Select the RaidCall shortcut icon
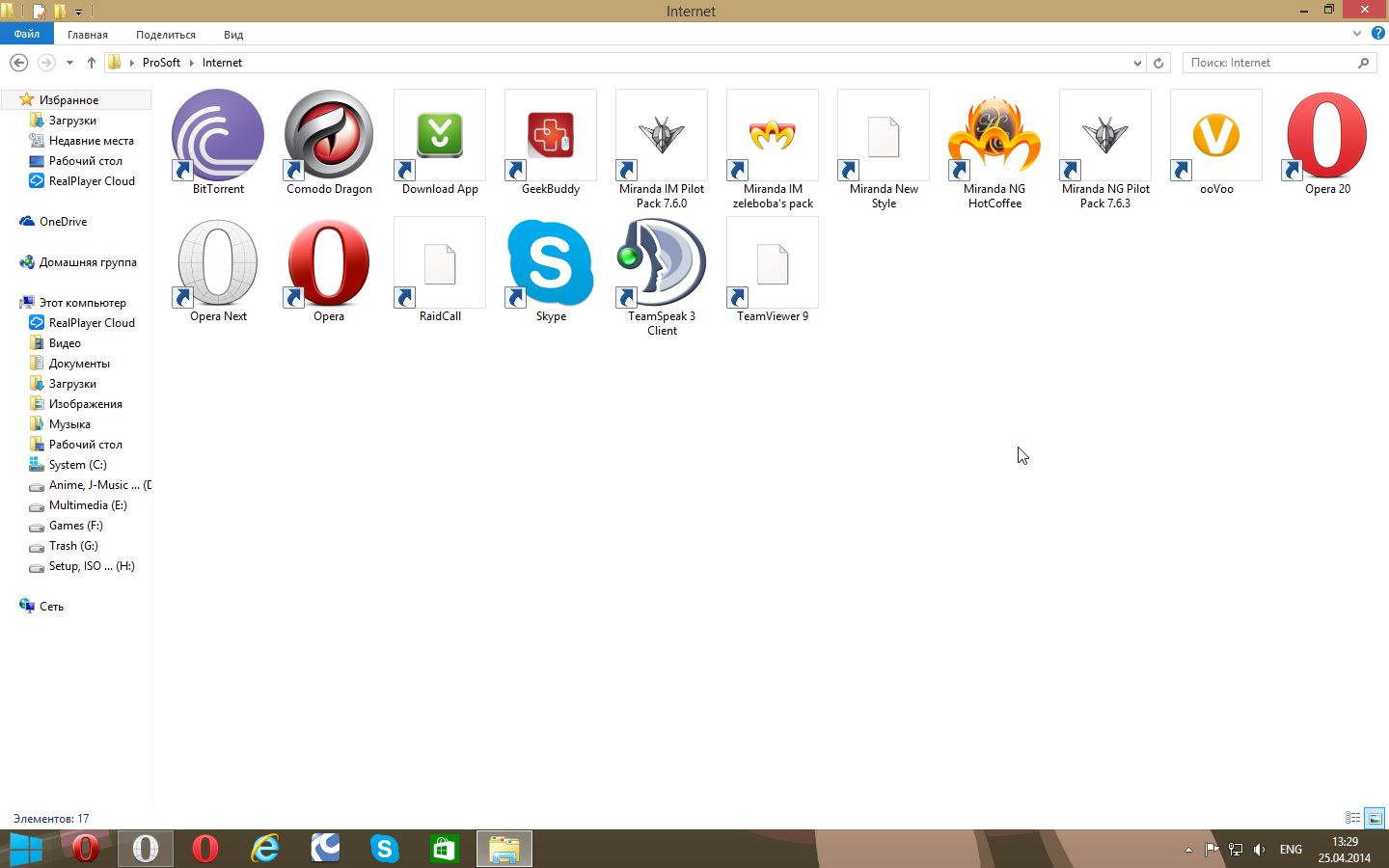The height and width of the screenshot is (868, 1389). [x=440, y=262]
